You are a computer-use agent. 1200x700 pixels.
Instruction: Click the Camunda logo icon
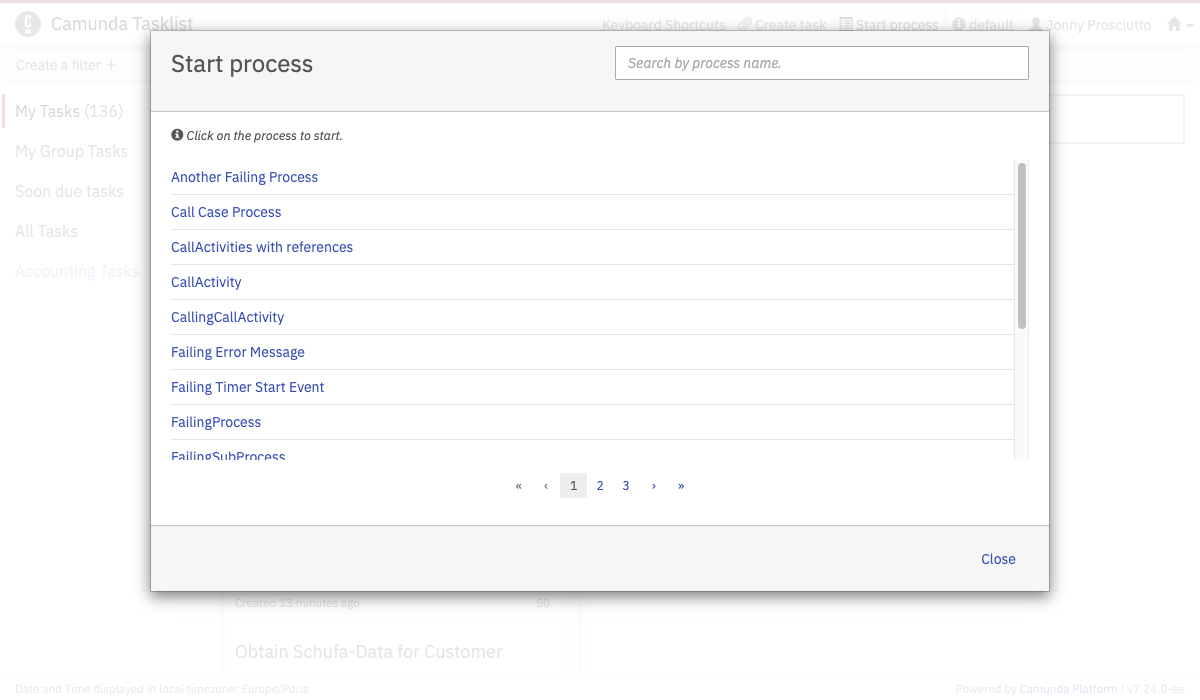click(28, 24)
